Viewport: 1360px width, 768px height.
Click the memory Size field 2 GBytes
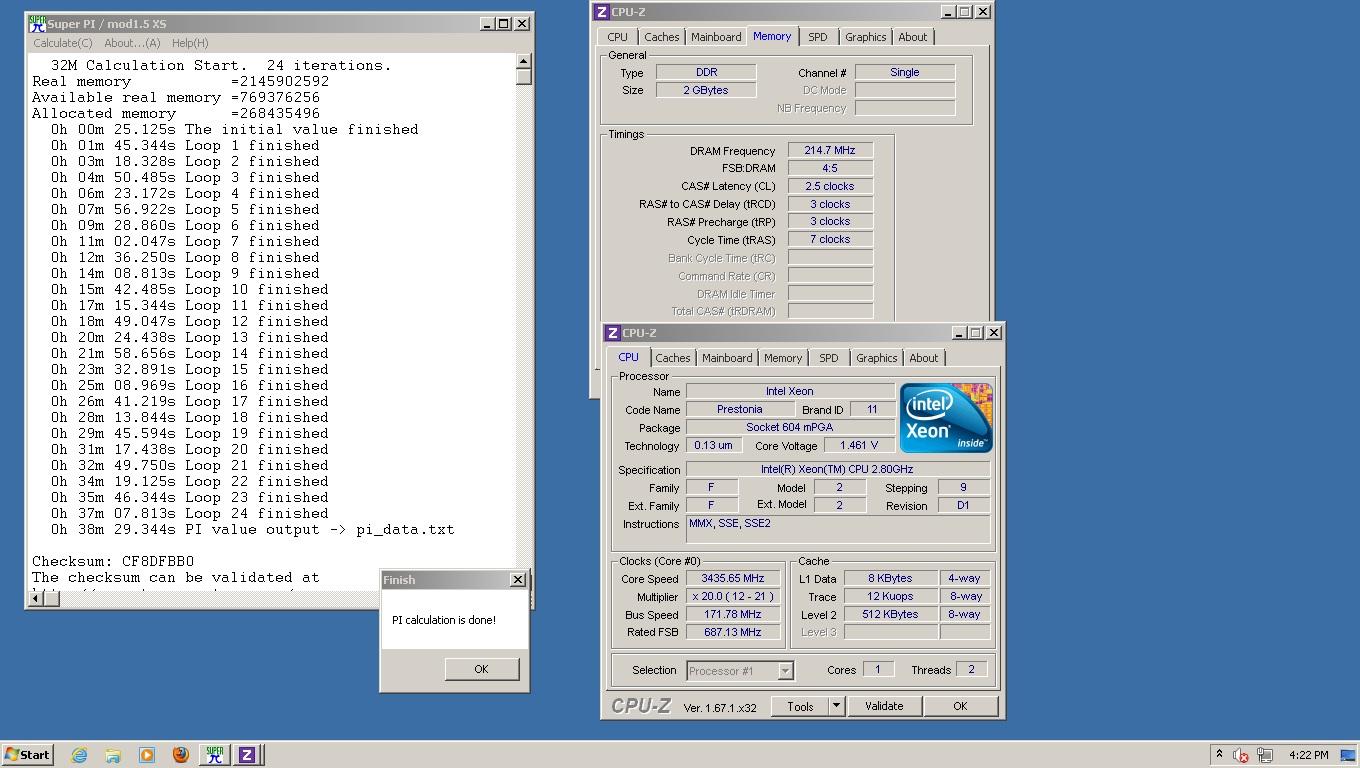point(706,90)
